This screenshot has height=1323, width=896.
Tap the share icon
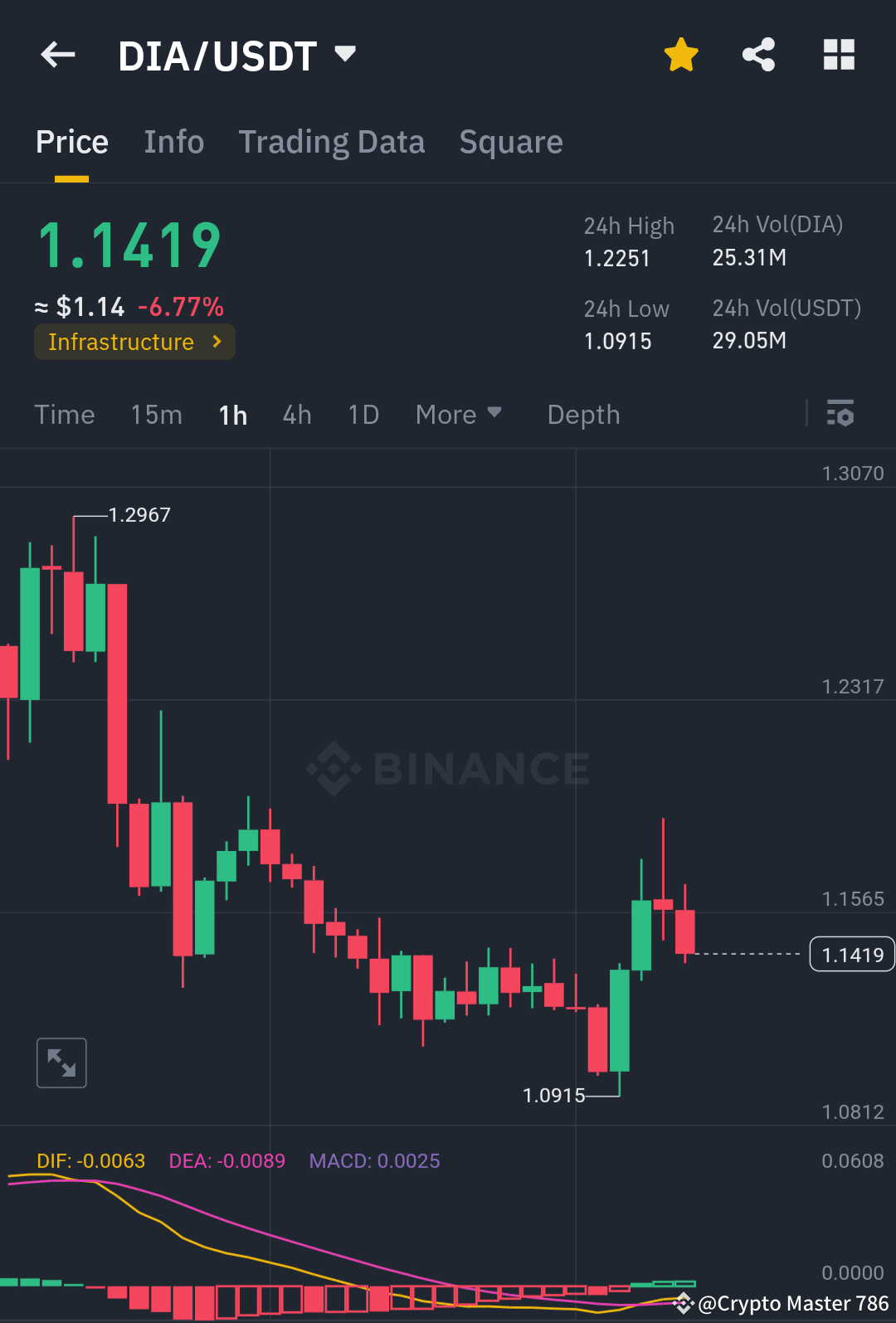[x=758, y=54]
